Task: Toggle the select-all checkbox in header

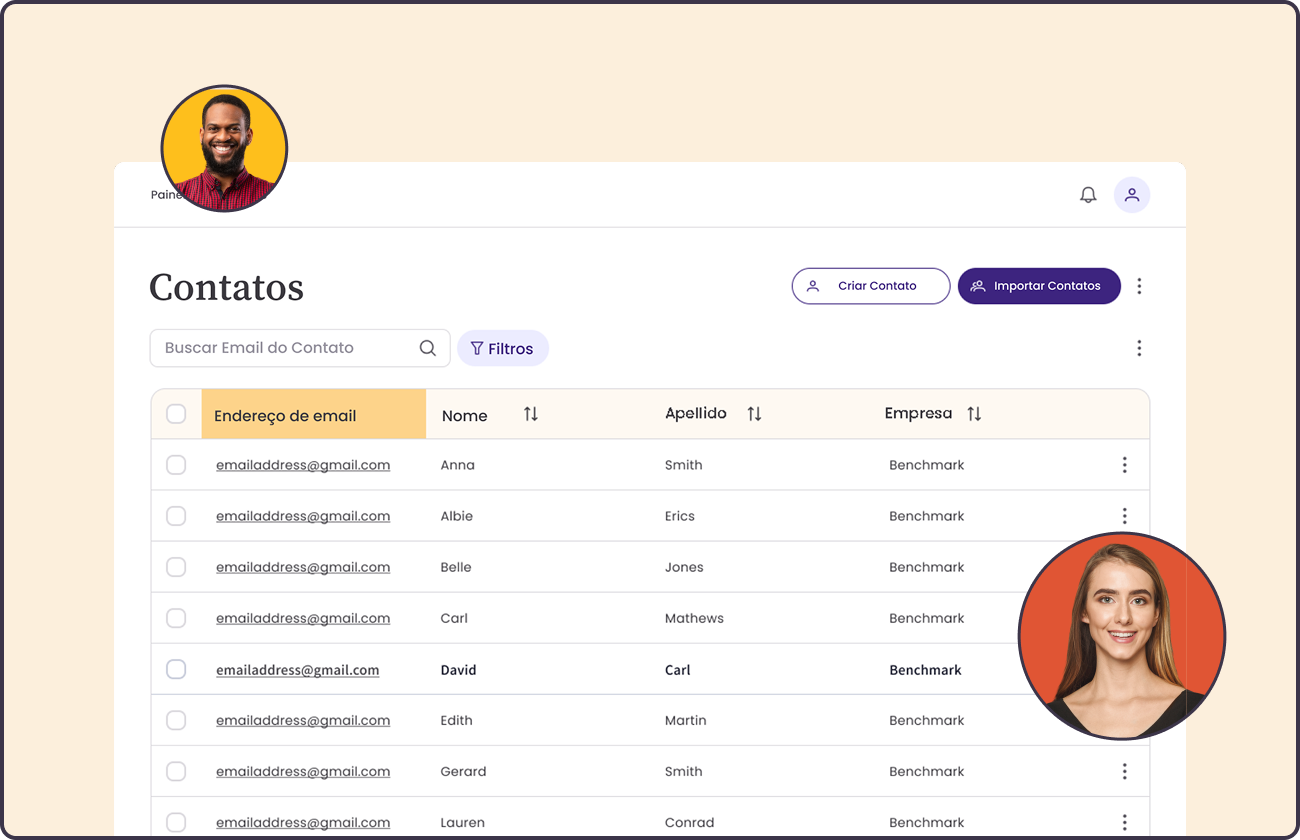Action: 176,414
